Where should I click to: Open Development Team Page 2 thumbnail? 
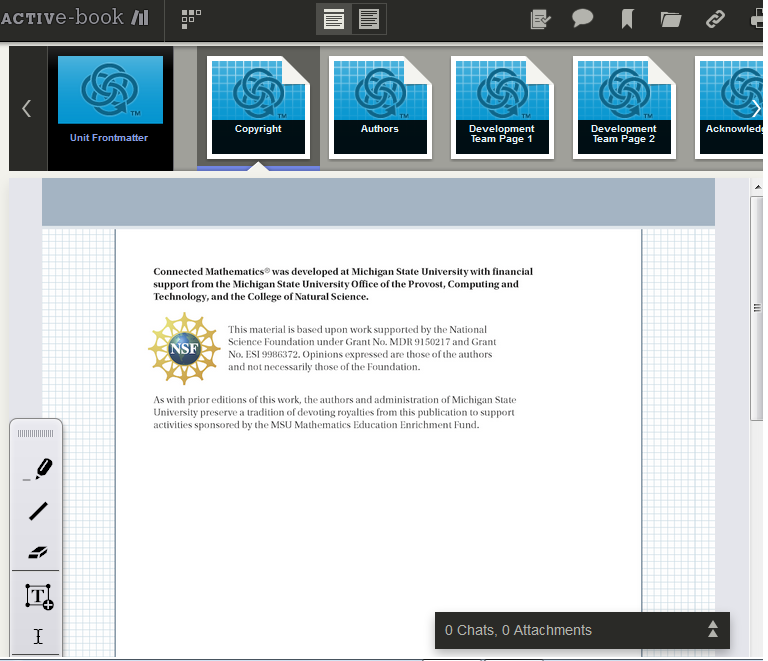point(624,108)
